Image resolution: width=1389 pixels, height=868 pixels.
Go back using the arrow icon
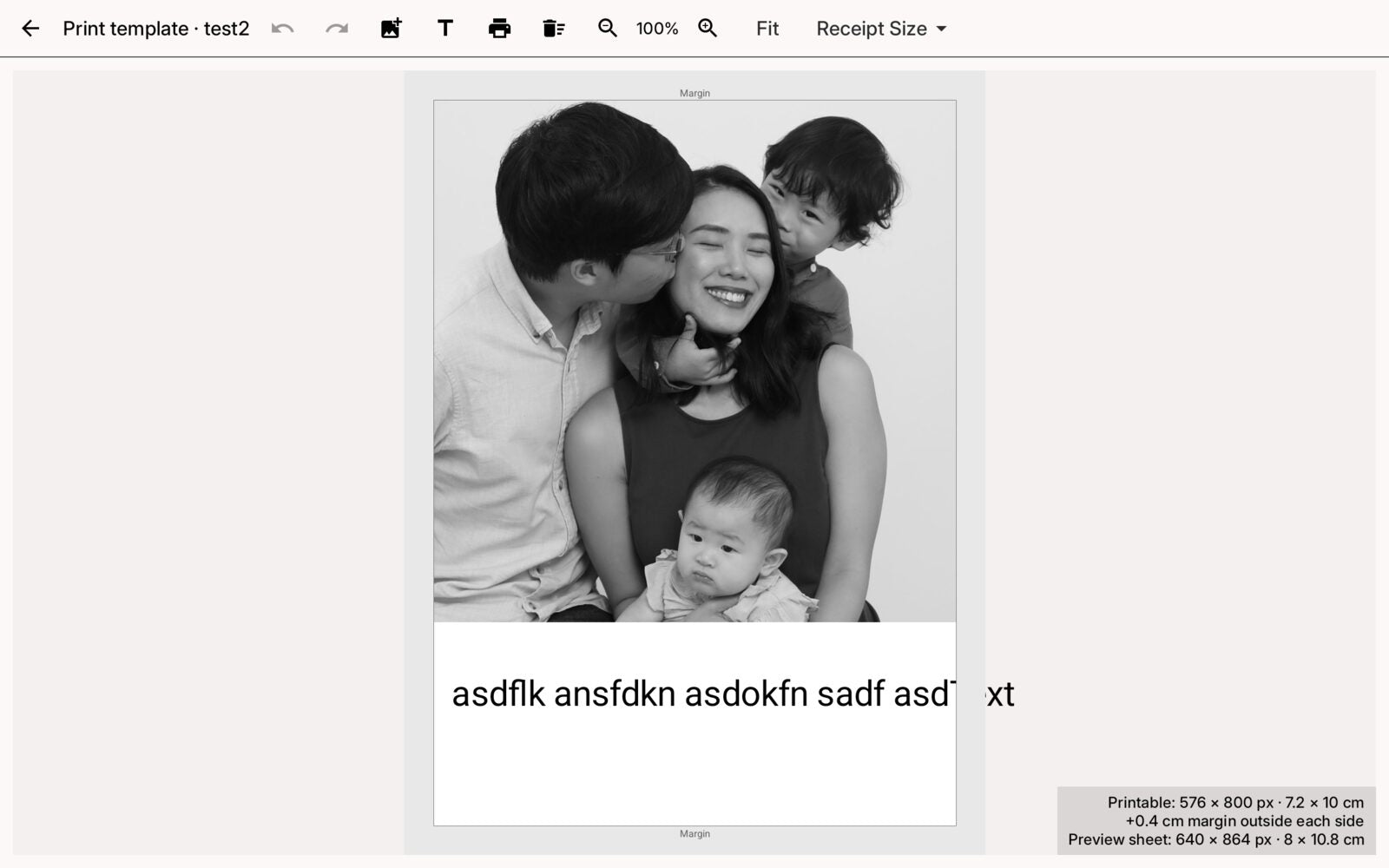30,29
